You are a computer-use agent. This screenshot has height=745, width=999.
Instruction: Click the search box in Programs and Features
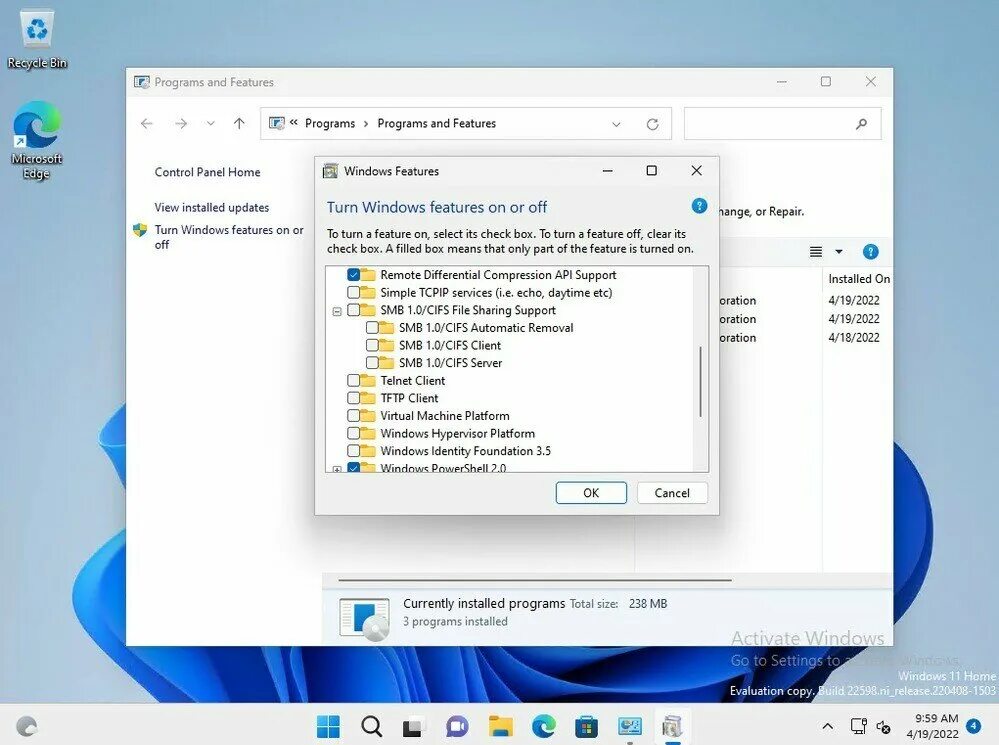tap(782, 124)
